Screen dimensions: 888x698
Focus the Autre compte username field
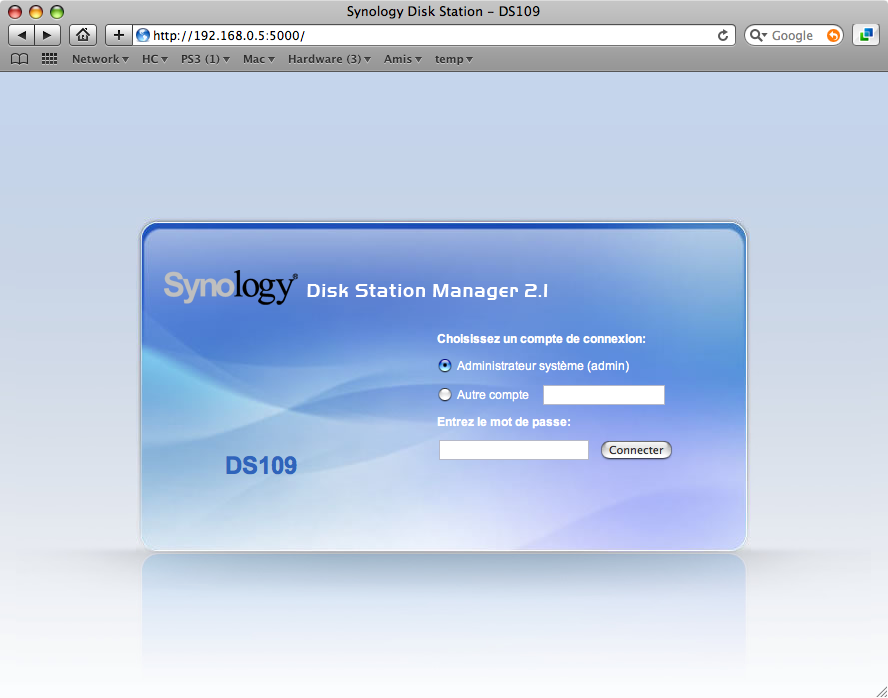[x=604, y=395]
